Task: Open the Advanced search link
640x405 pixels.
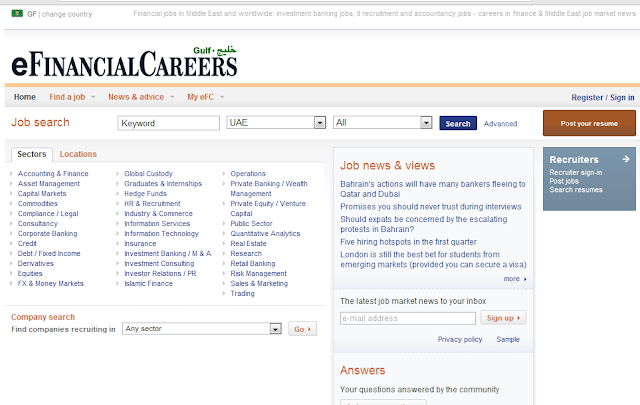Action: point(500,124)
